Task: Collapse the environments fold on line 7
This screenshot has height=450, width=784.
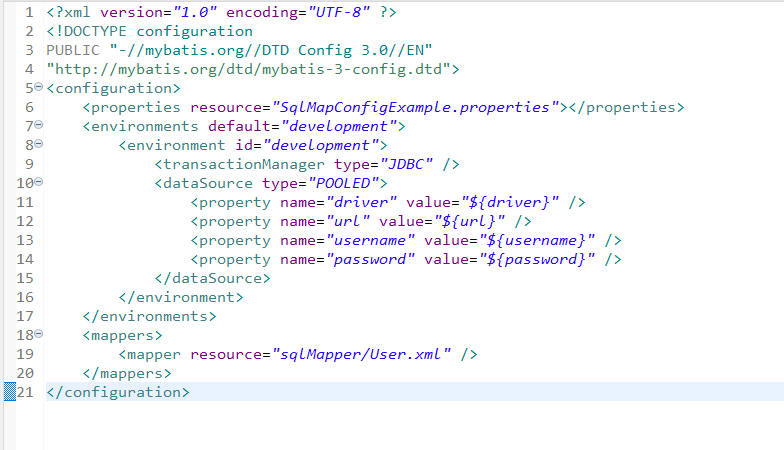Action: (x=38, y=125)
